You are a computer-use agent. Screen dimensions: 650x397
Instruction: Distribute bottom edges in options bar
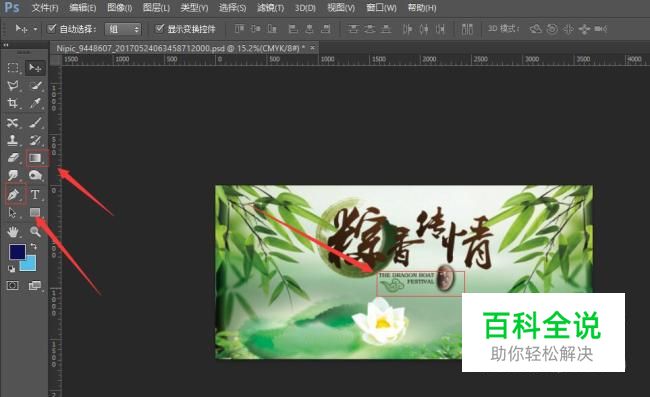click(386, 29)
